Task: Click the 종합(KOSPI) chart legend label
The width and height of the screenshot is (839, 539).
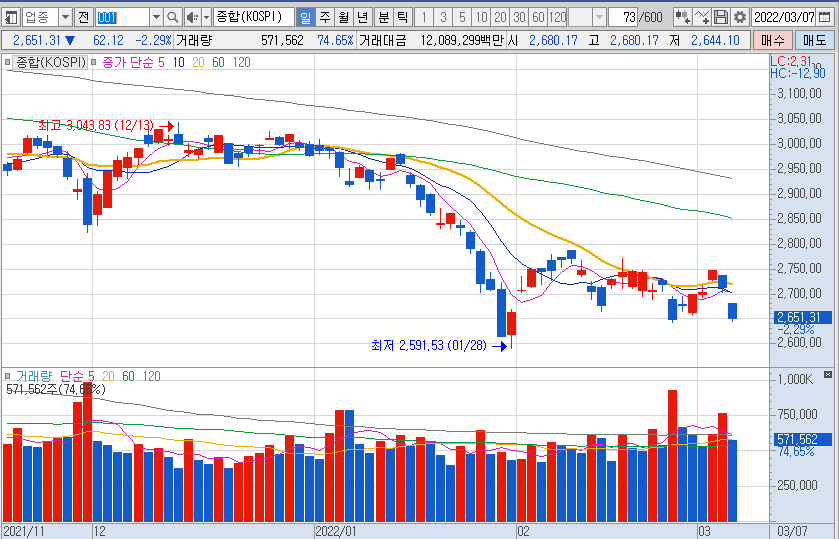Action: [50, 62]
